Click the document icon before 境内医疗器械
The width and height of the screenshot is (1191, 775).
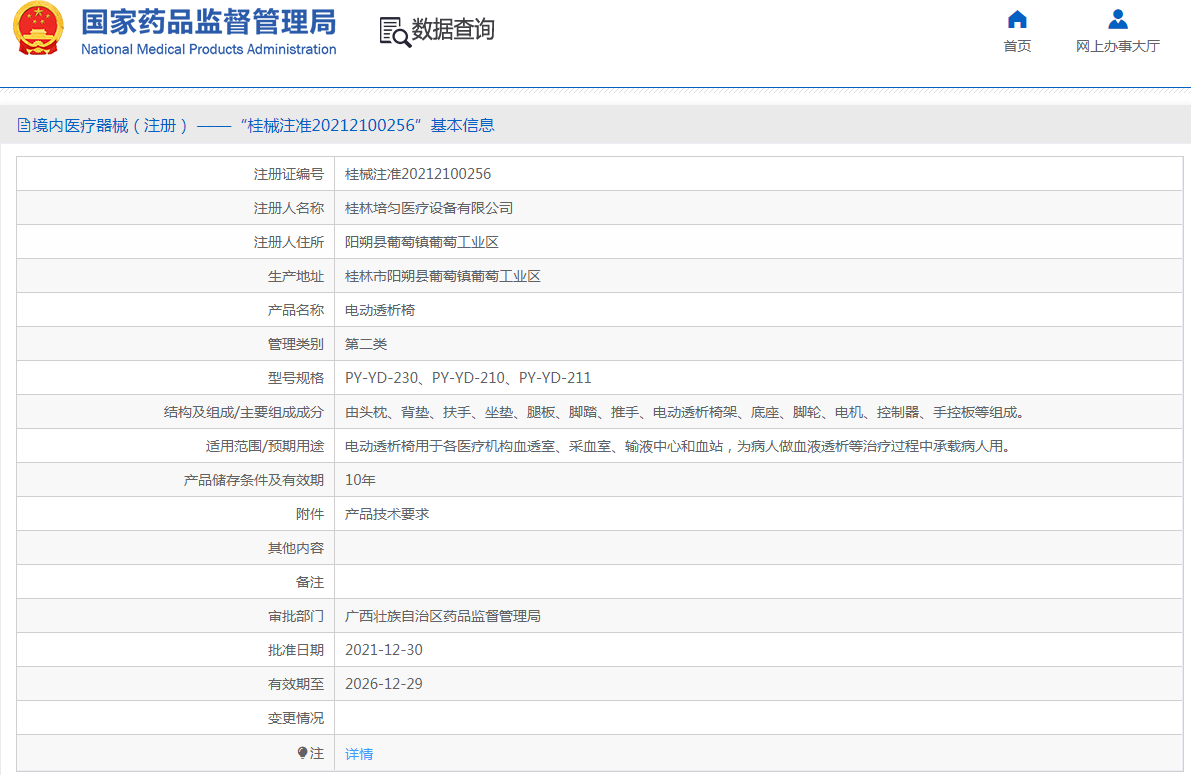[x=24, y=125]
